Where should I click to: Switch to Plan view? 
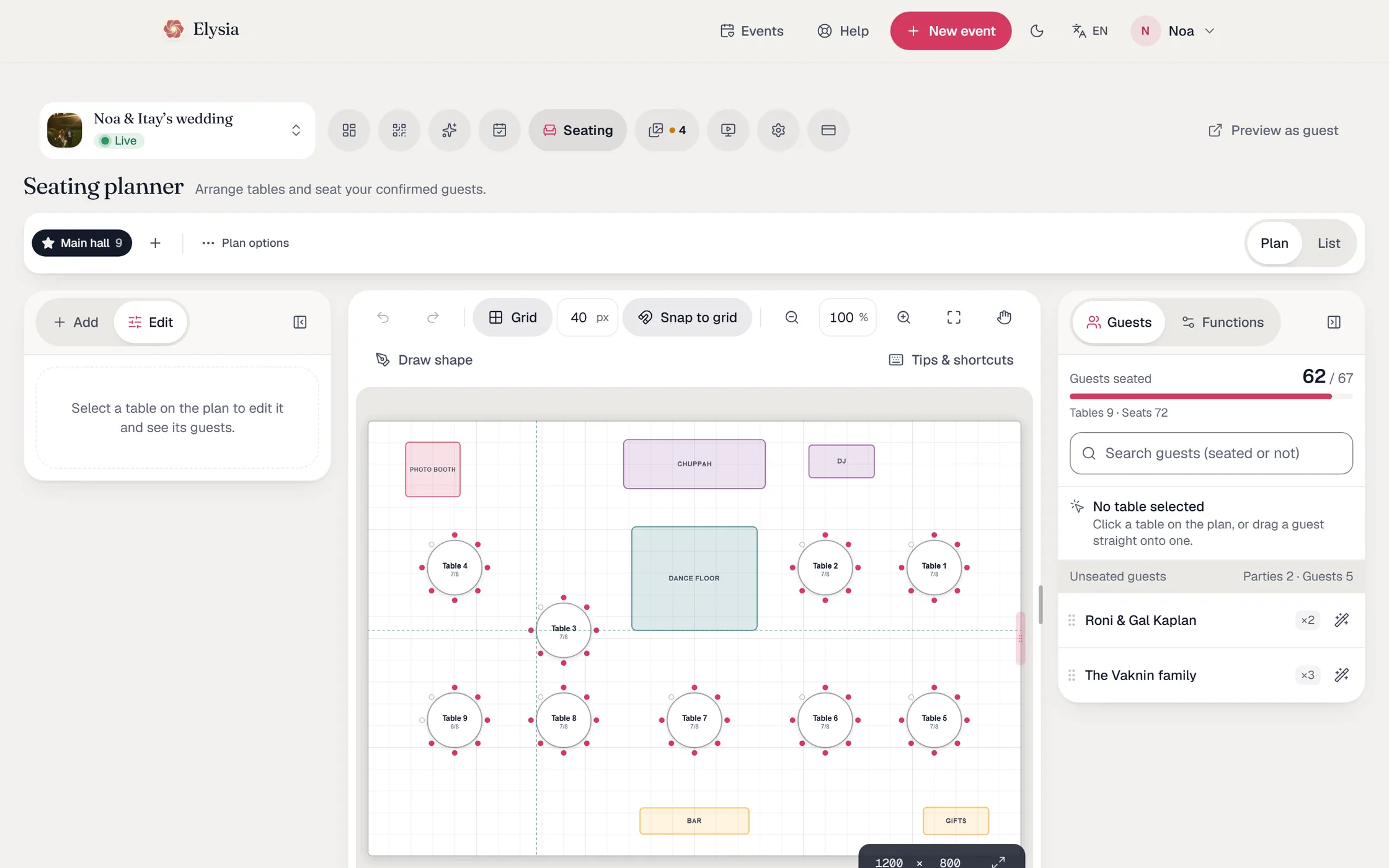click(x=1274, y=243)
